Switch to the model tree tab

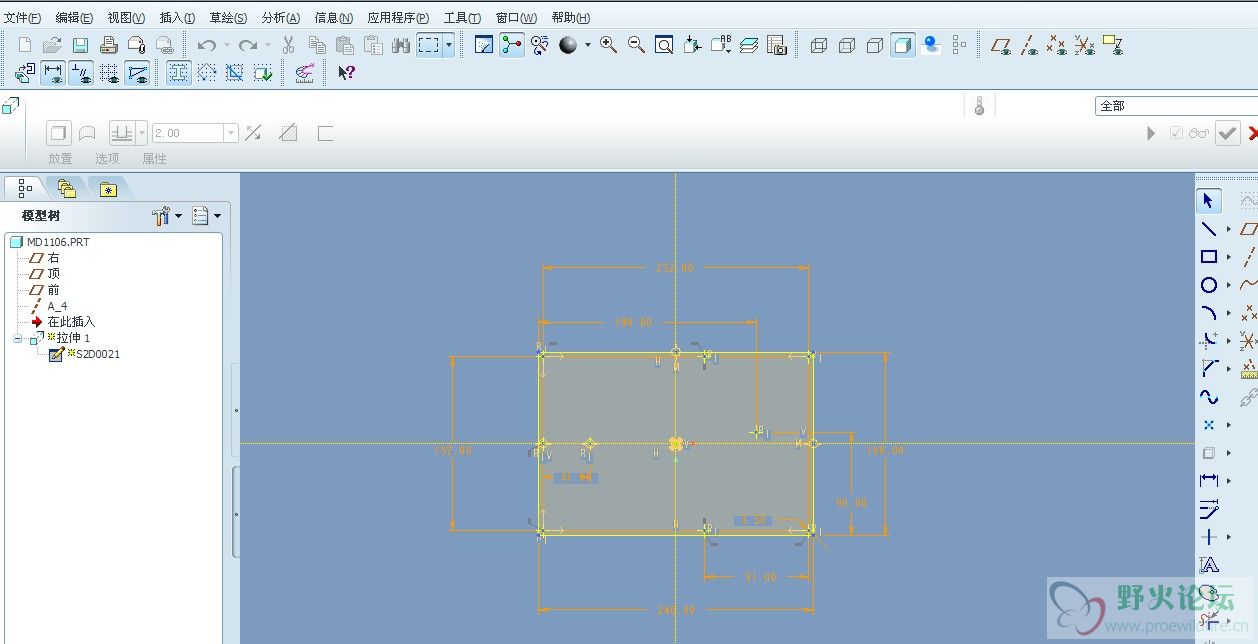click(x=25, y=187)
